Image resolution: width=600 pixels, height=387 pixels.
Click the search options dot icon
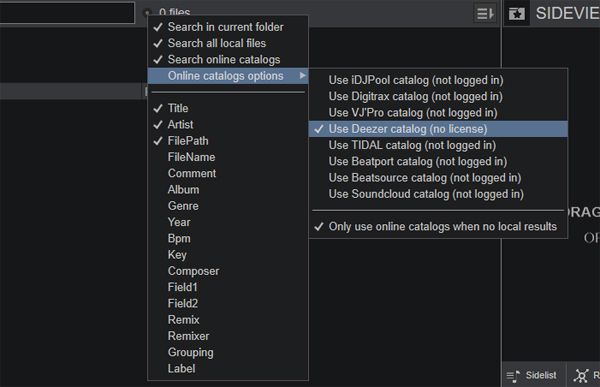[147, 13]
